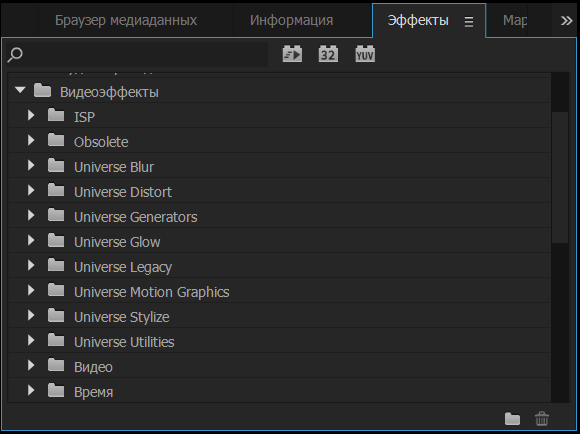The image size is (580, 434).
Task: Expand the ISP folder arrow
Action: (x=31, y=115)
